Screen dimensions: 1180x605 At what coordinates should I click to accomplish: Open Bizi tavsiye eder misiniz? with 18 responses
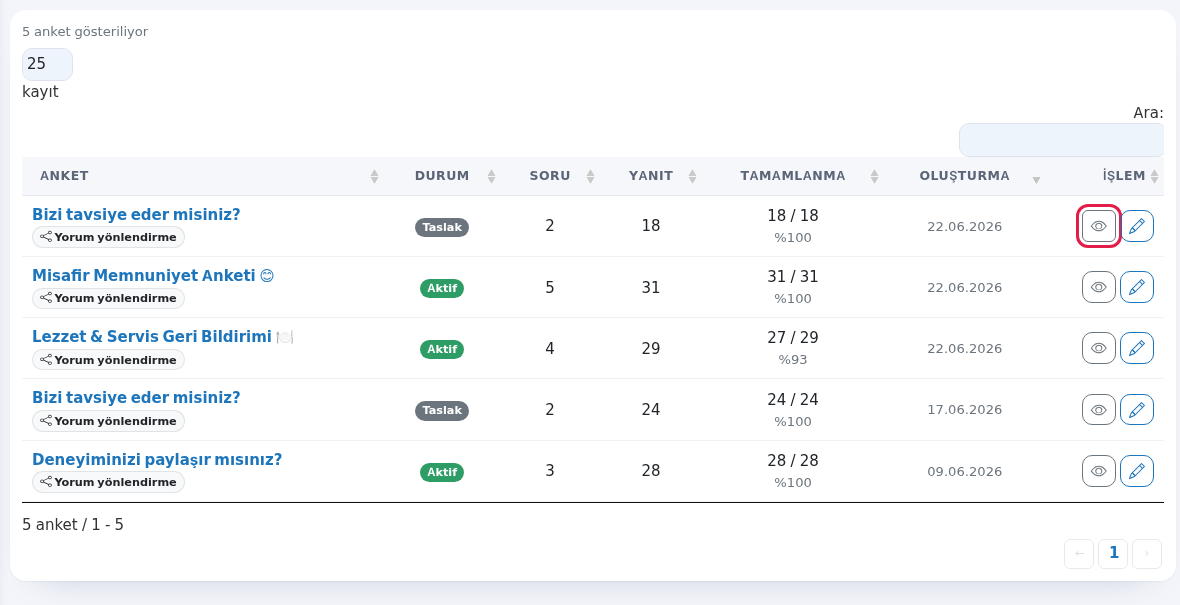click(x=136, y=214)
